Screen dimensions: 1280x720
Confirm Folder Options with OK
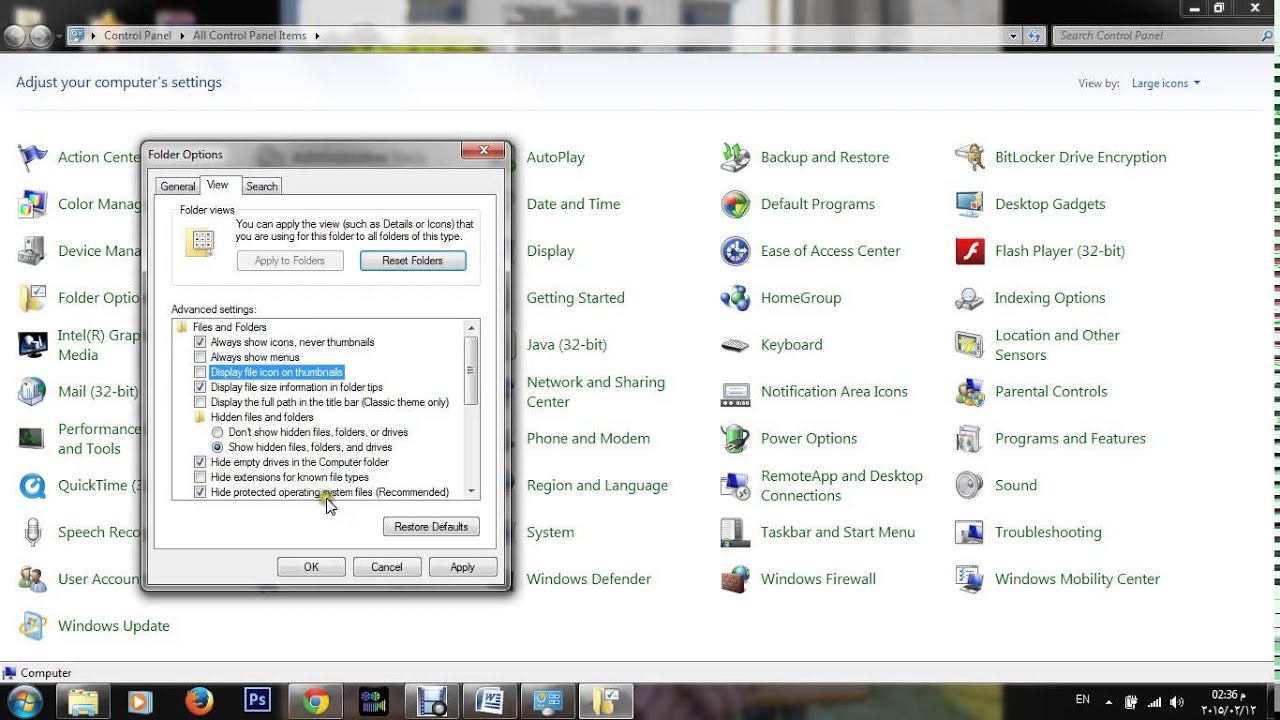click(x=311, y=567)
